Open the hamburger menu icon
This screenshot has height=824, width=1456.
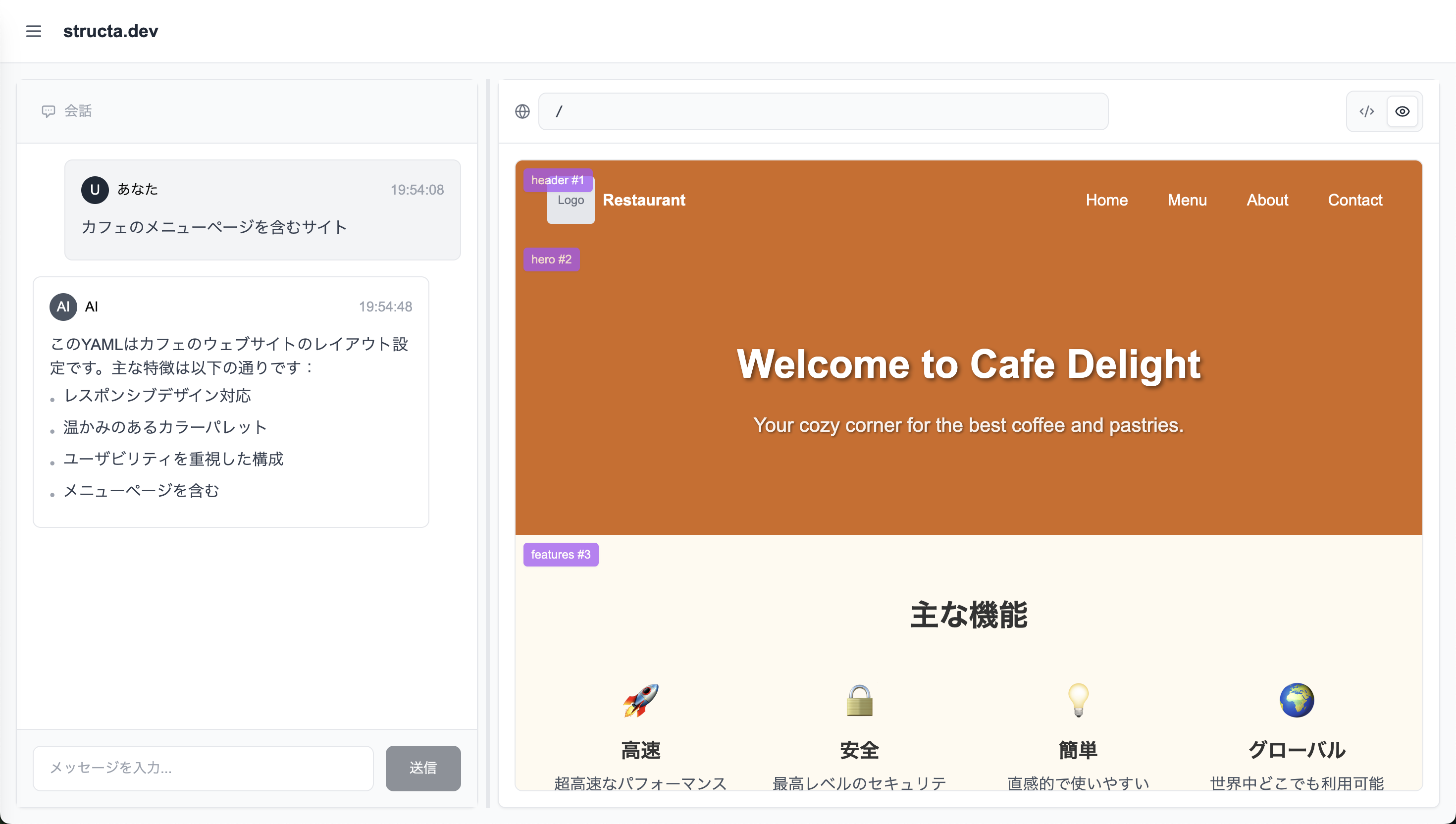click(33, 31)
